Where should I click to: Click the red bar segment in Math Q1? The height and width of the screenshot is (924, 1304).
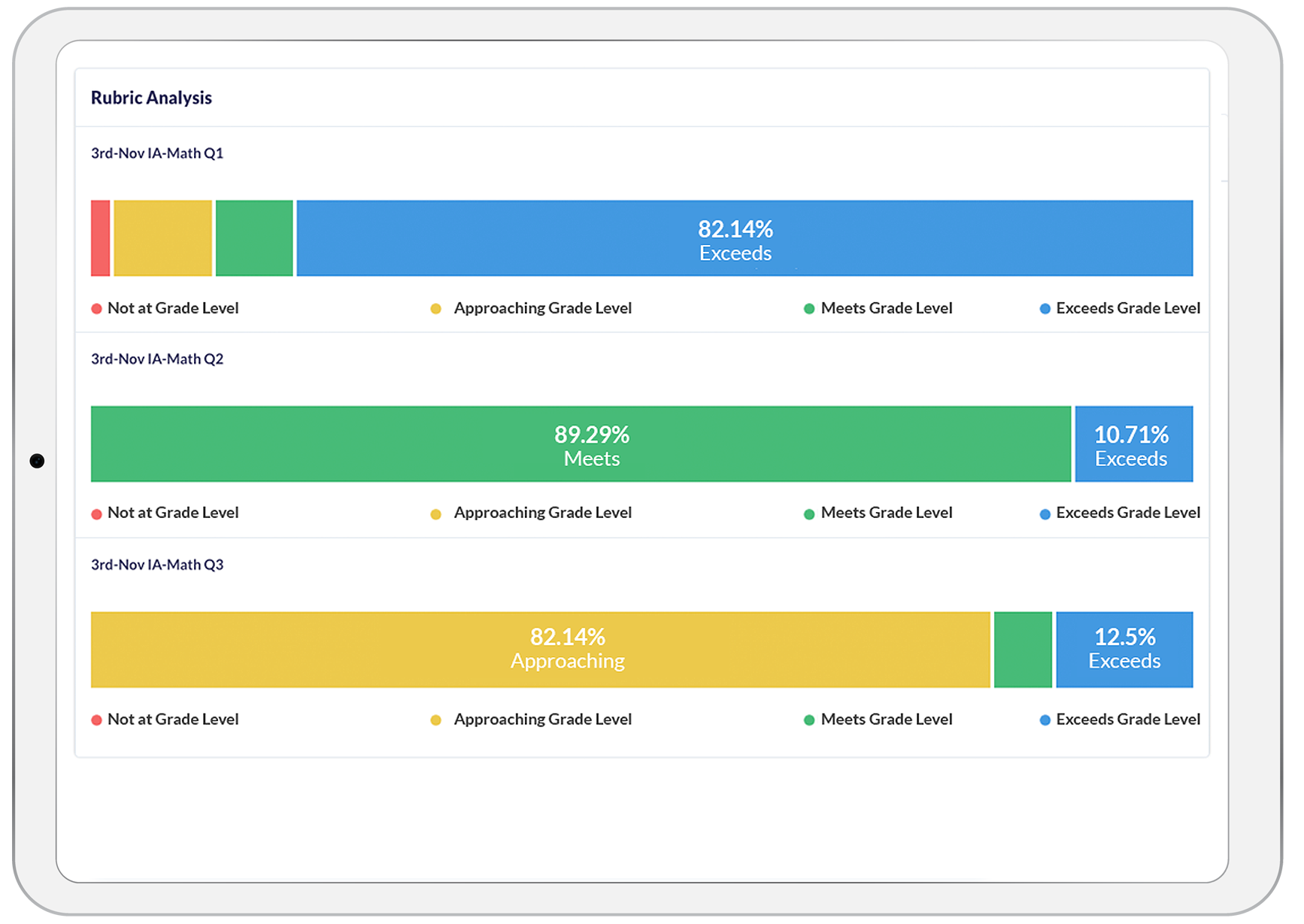[x=100, y=238]
